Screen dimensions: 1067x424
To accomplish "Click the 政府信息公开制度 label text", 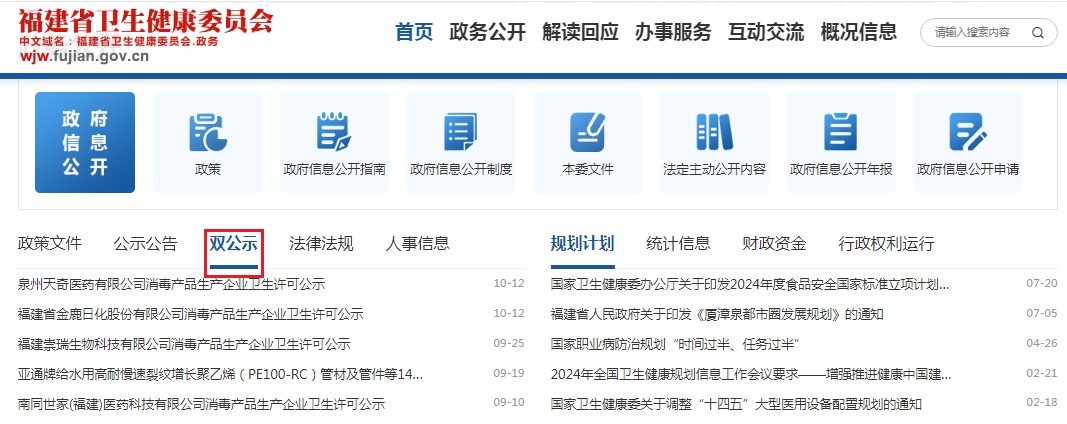I will [461, 169].
